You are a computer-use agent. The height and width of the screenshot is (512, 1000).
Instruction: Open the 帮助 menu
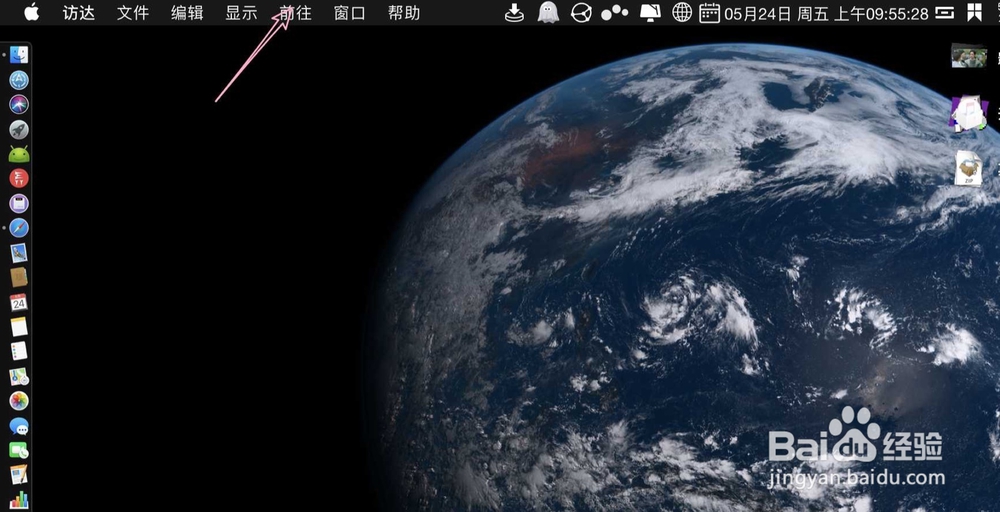coord(404,13)
